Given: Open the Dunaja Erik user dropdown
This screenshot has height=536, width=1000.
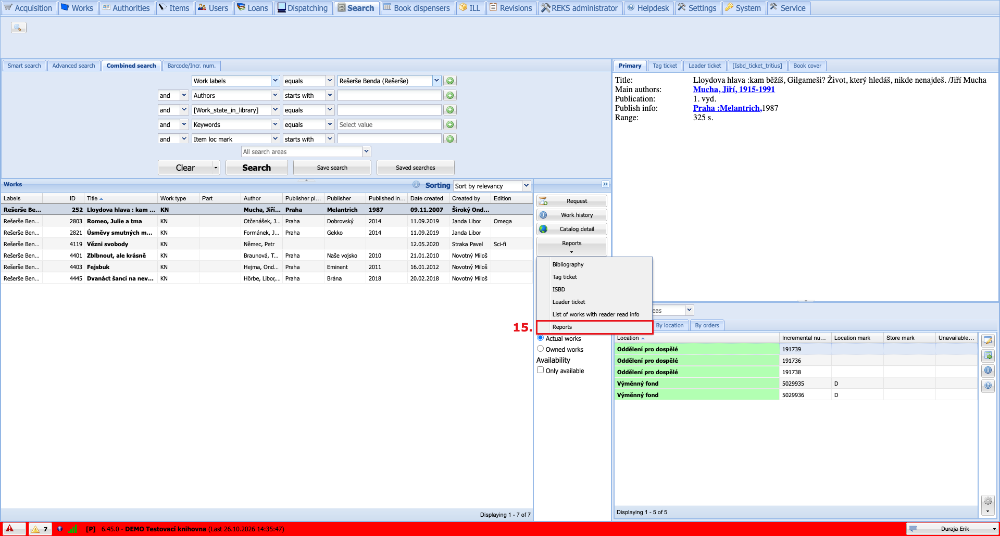Looking at the screenshot, I should pyautogui.click(x=952, y=529).
